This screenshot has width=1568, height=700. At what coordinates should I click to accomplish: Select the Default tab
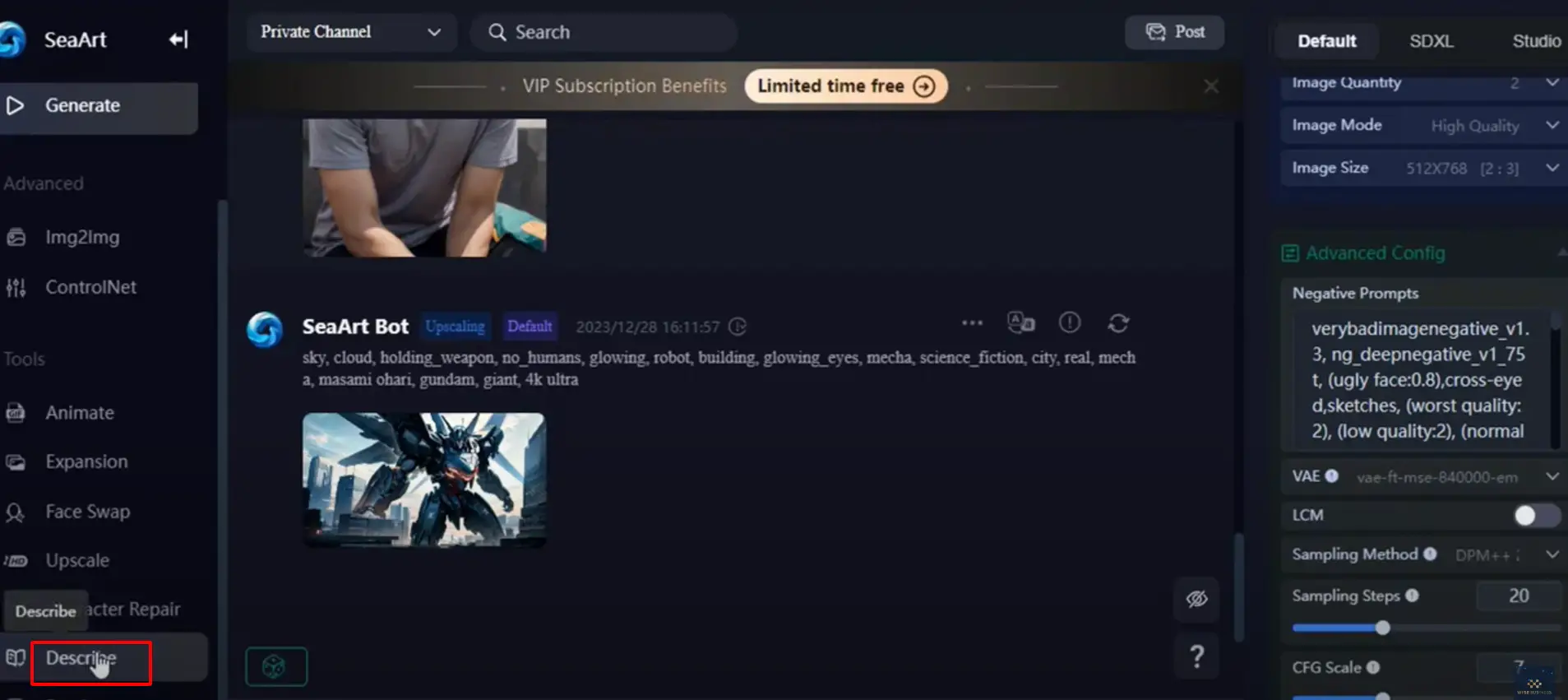click(1326, 41)
